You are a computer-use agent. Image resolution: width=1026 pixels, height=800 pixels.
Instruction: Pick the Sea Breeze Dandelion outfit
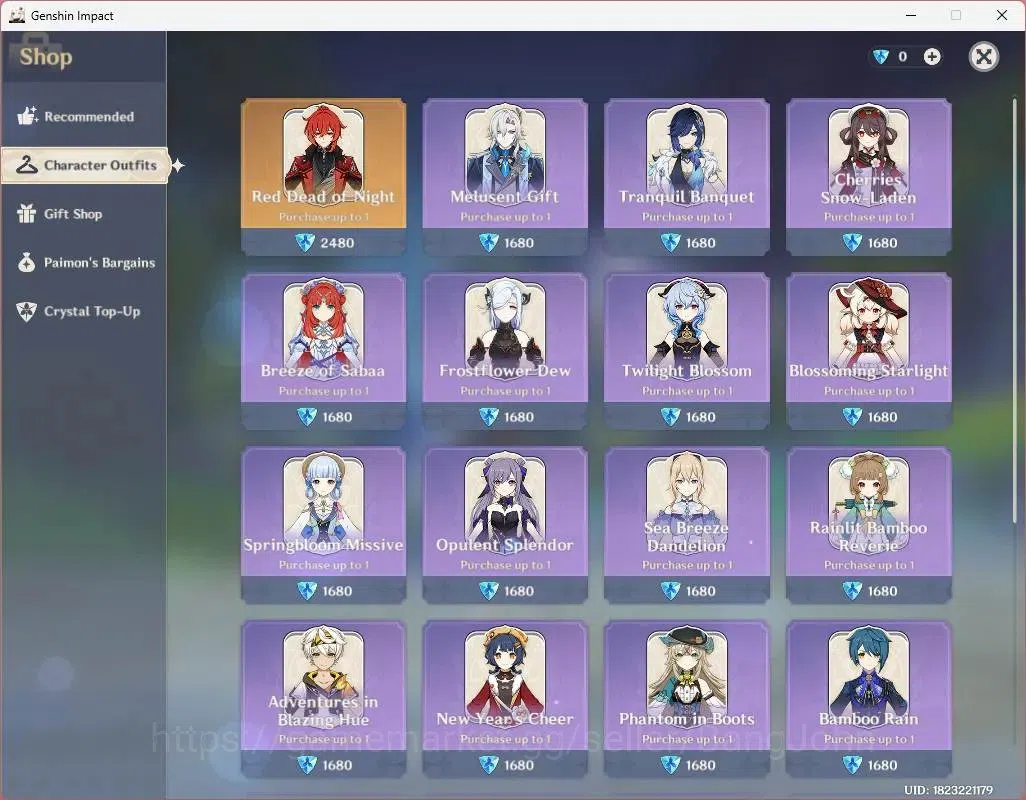[x=686, y=525]
